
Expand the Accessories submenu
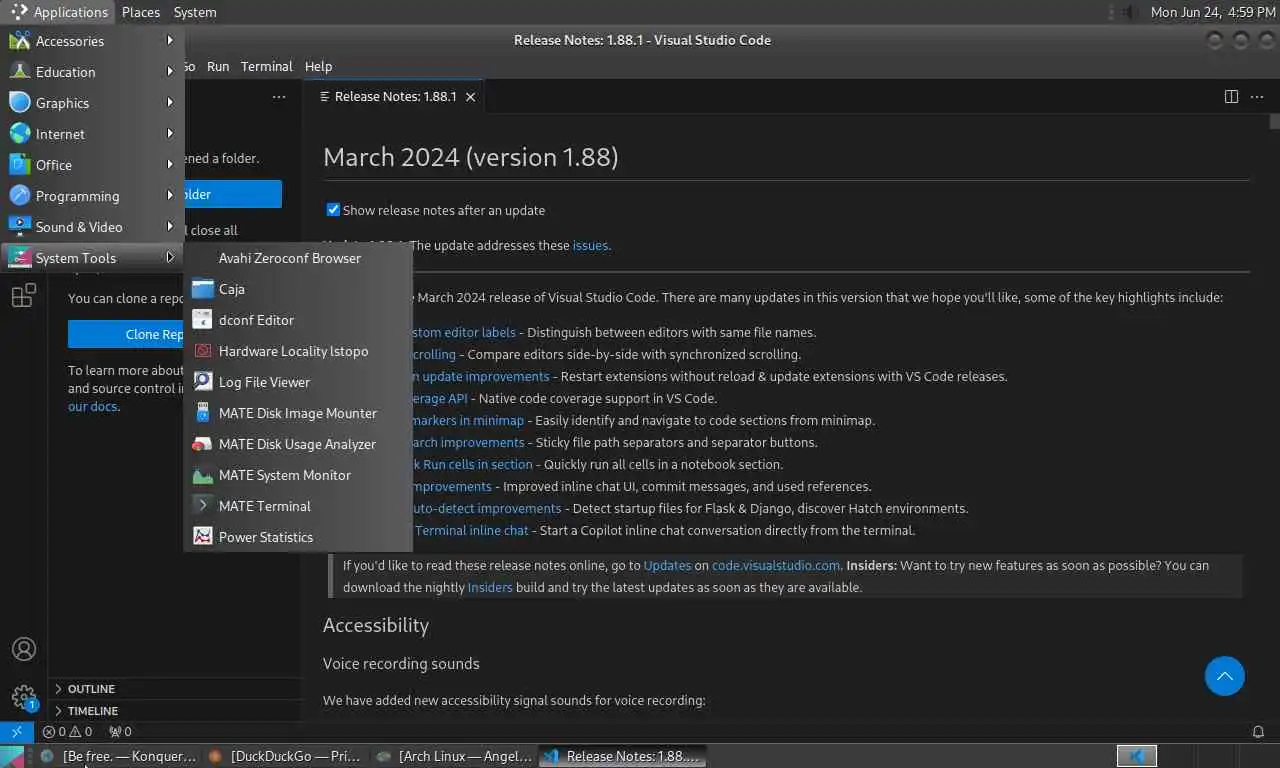[x=92, y=41]
